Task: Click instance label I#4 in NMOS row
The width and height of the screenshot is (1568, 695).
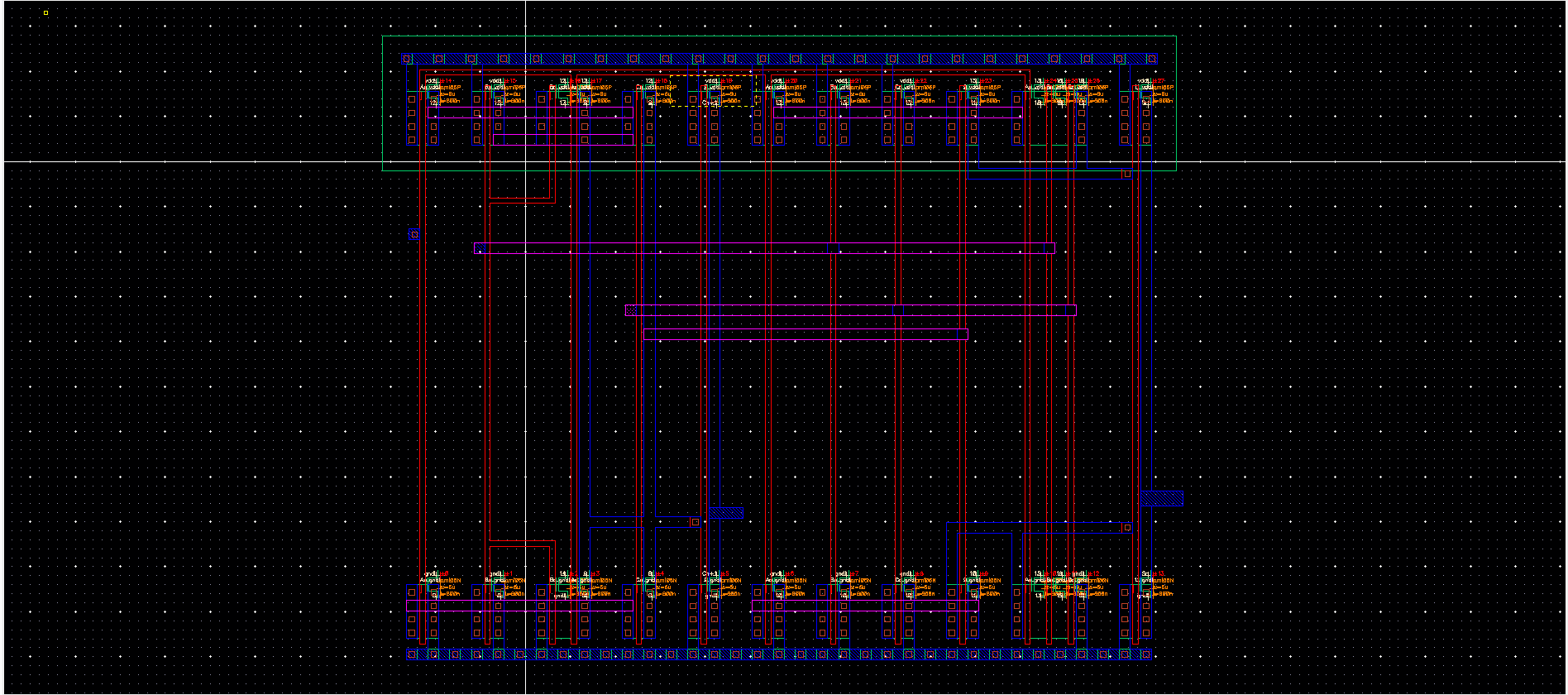Action: click(659, 573)
